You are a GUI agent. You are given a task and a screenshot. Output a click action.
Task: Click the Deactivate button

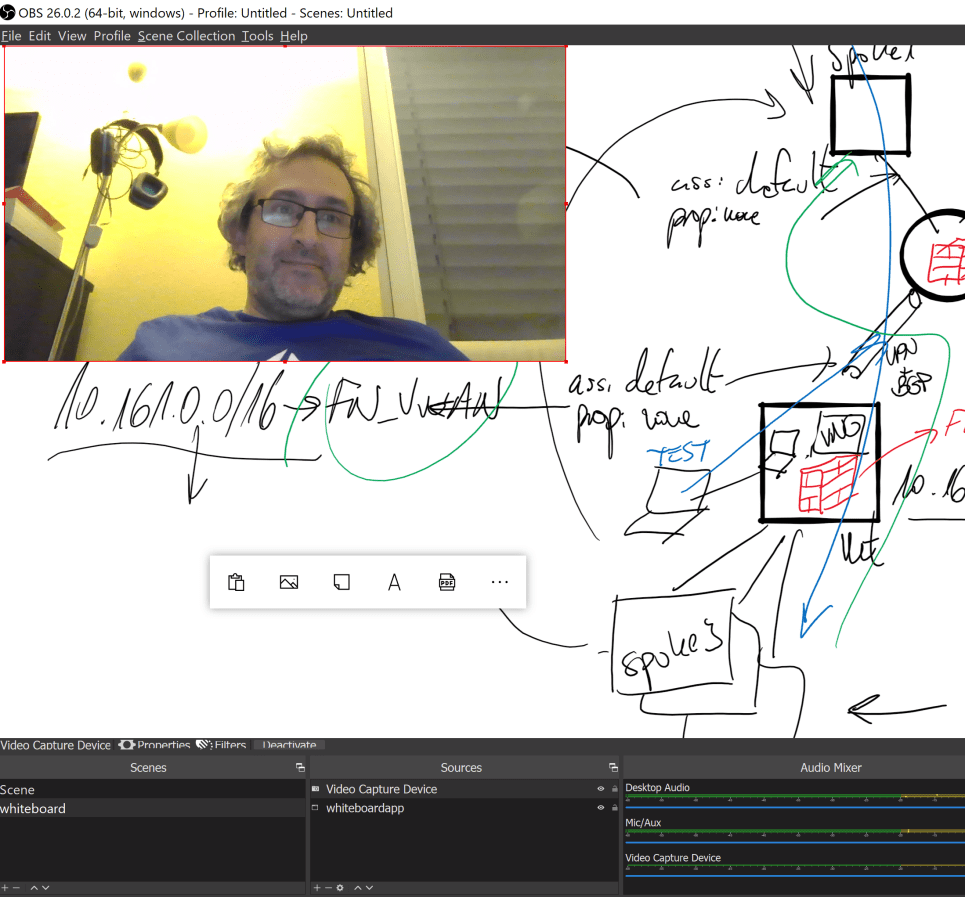pyautogui.click(x=289, y=745)
